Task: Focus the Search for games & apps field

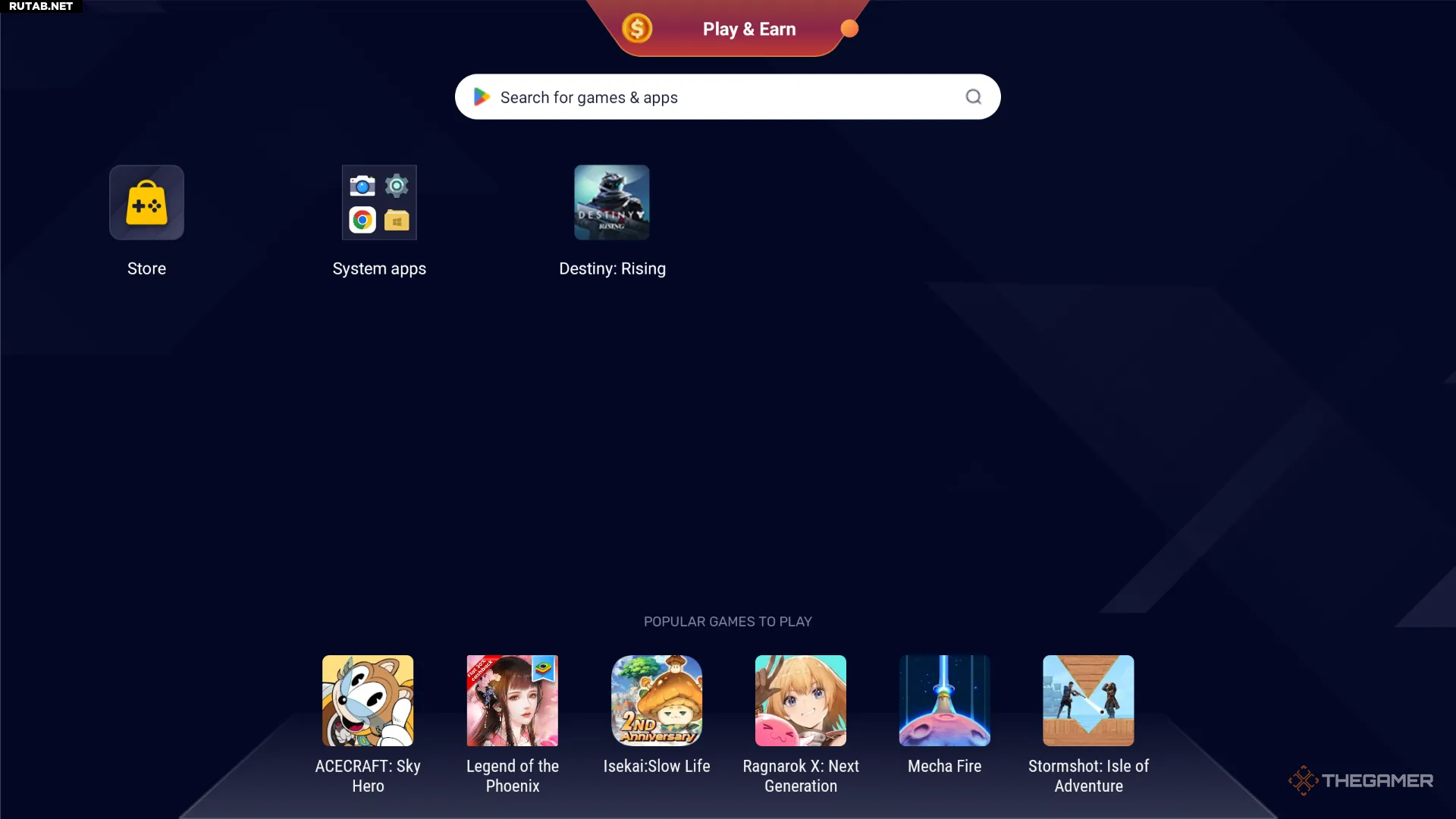Action: [x=728, y=97]
